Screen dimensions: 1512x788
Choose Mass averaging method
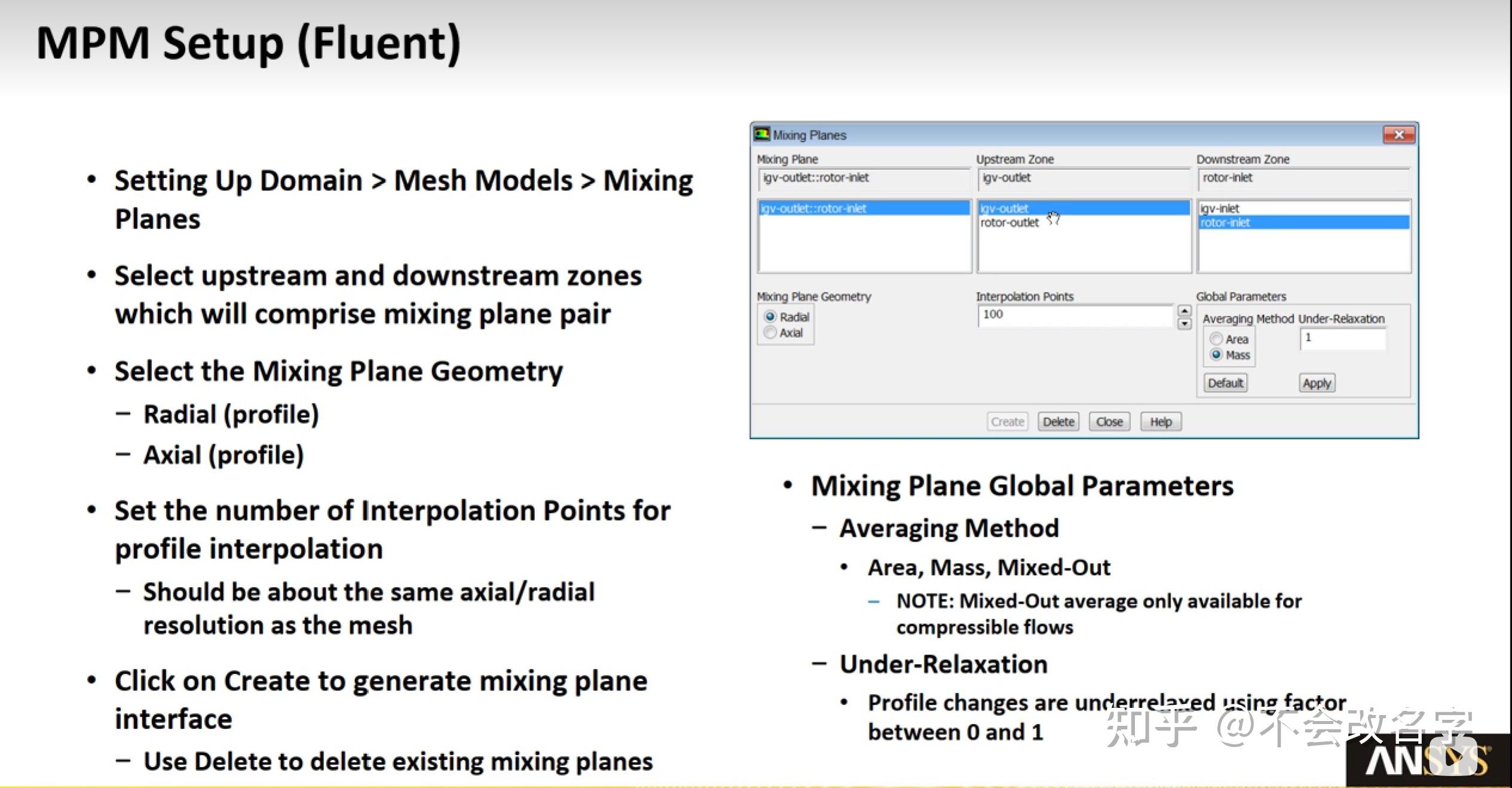pos(1216,355)
